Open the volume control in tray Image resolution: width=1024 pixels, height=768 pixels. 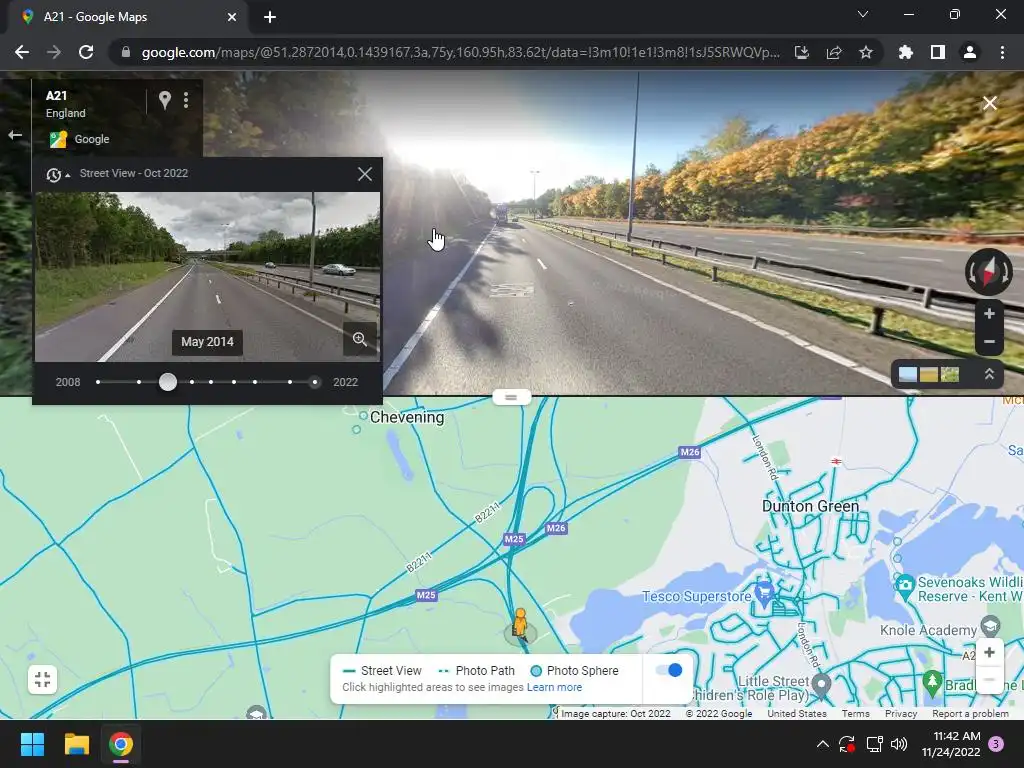tap(899, 744)
